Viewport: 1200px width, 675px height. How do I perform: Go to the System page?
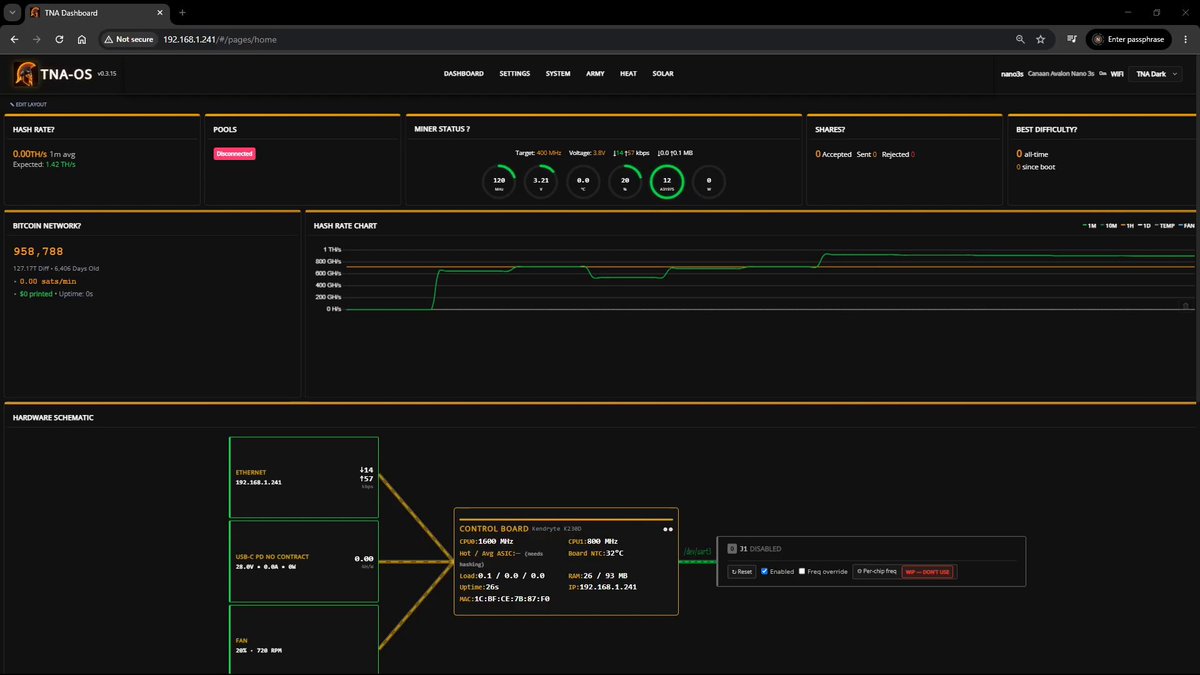tap(558, 74)
